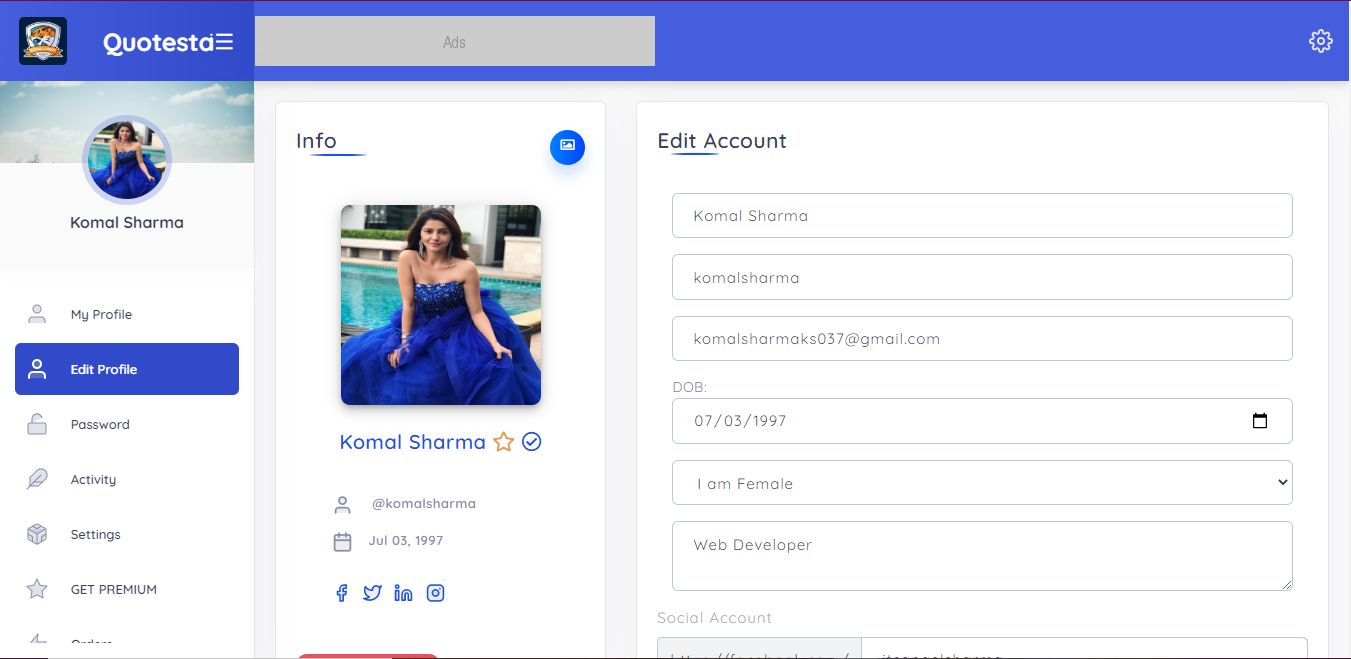1351x659 pixels.
Task: Go to Activity in the sidebar
Action: click(x=93, y=479)
